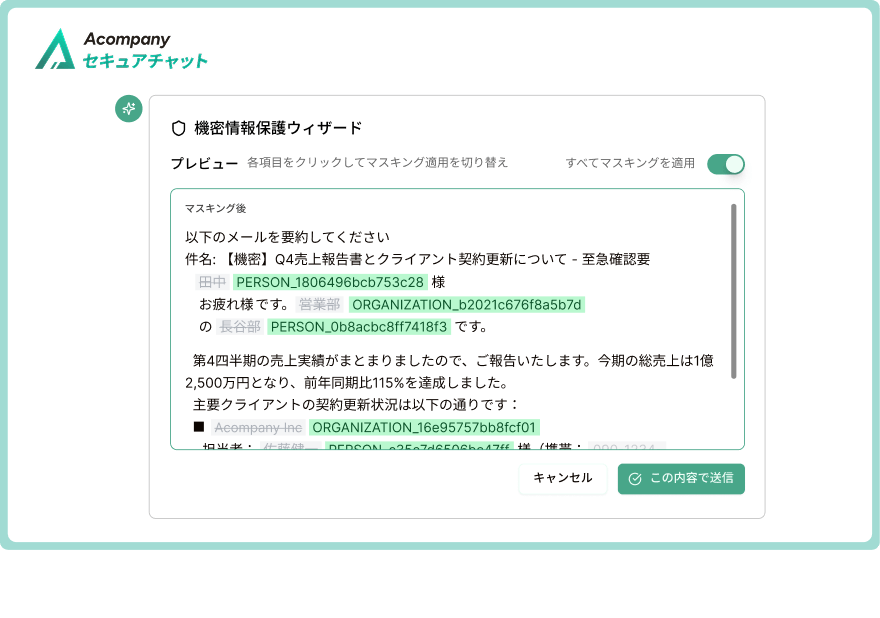This screenshot has height=618, width=880.
Task: Disable the すべてマスキングを適用 toggle switch
Action: coord(728,164)
